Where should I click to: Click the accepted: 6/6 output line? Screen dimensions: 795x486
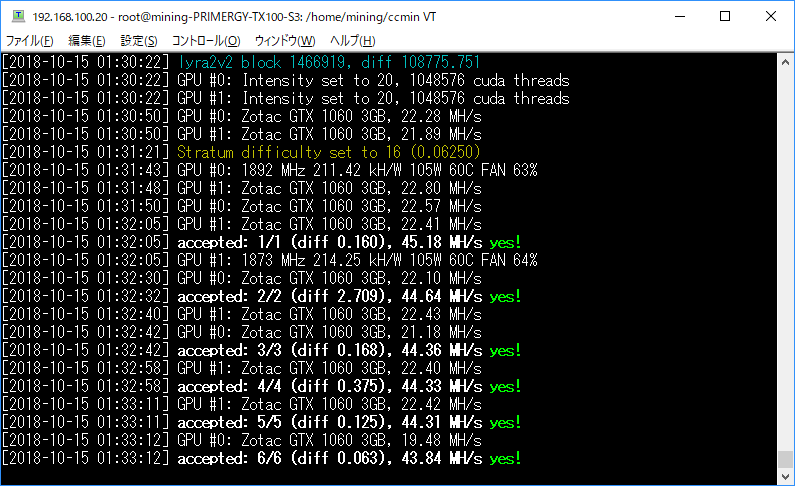point(261,458)
